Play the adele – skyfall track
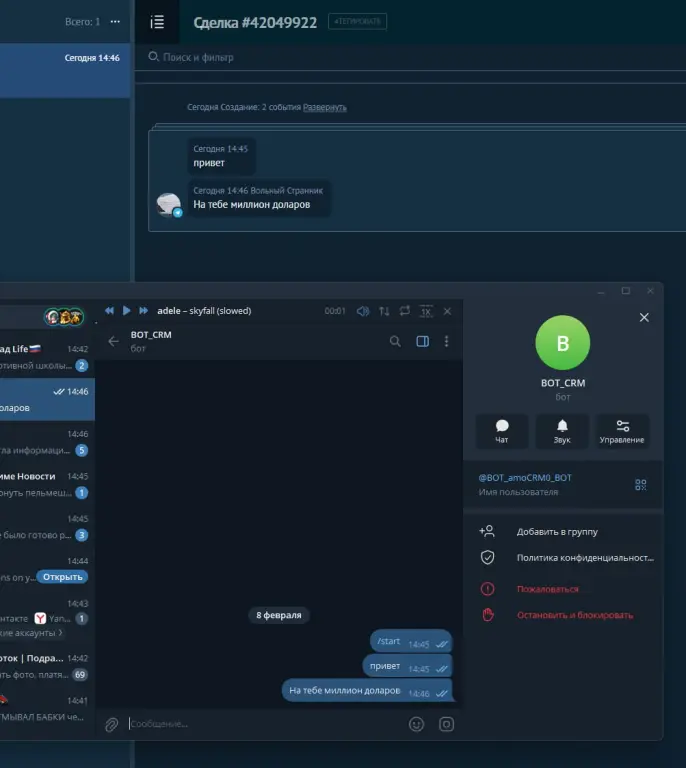The image size is (686, 768). [x=127, y=311]
